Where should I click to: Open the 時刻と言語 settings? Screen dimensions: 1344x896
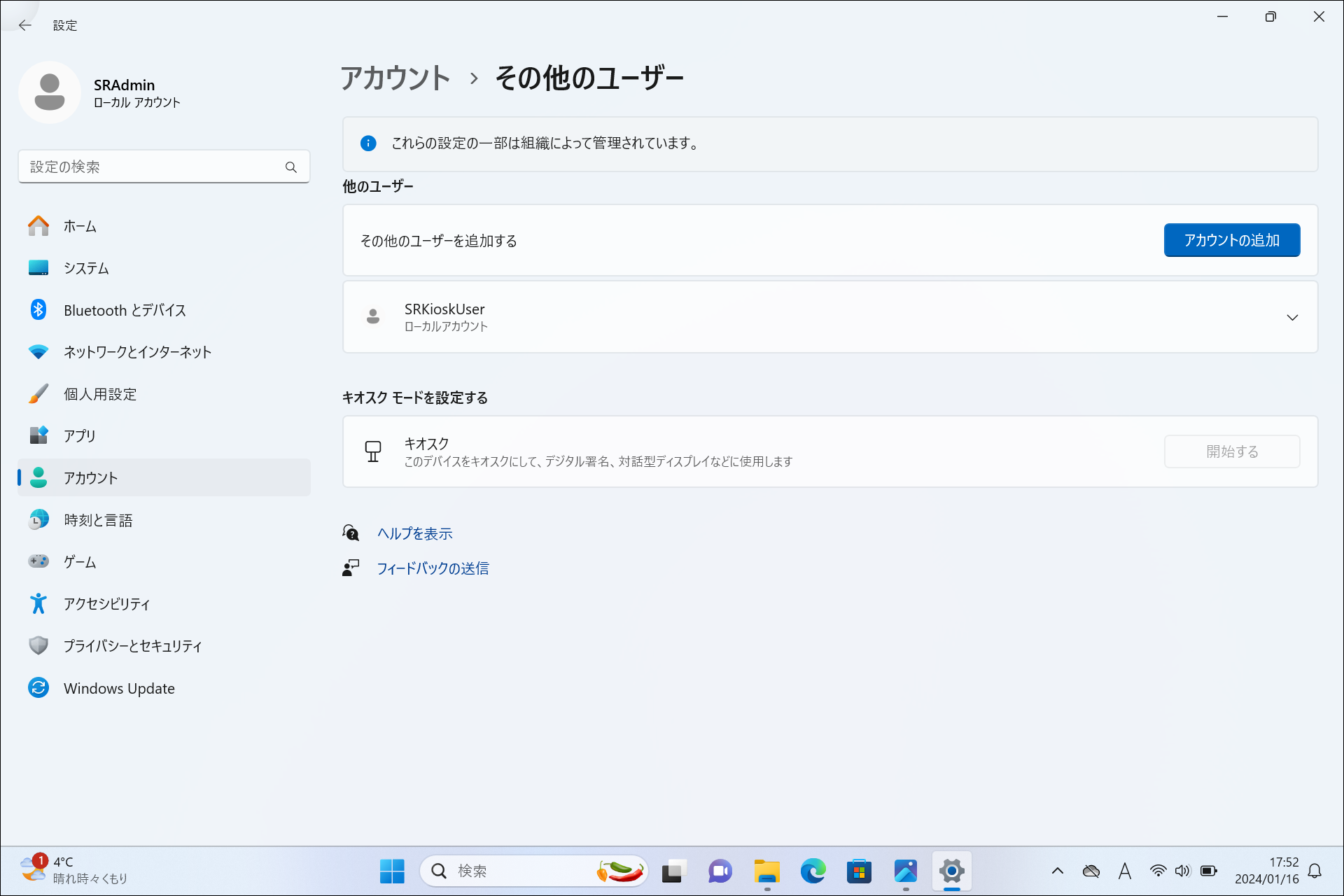[x=98, y=520]
